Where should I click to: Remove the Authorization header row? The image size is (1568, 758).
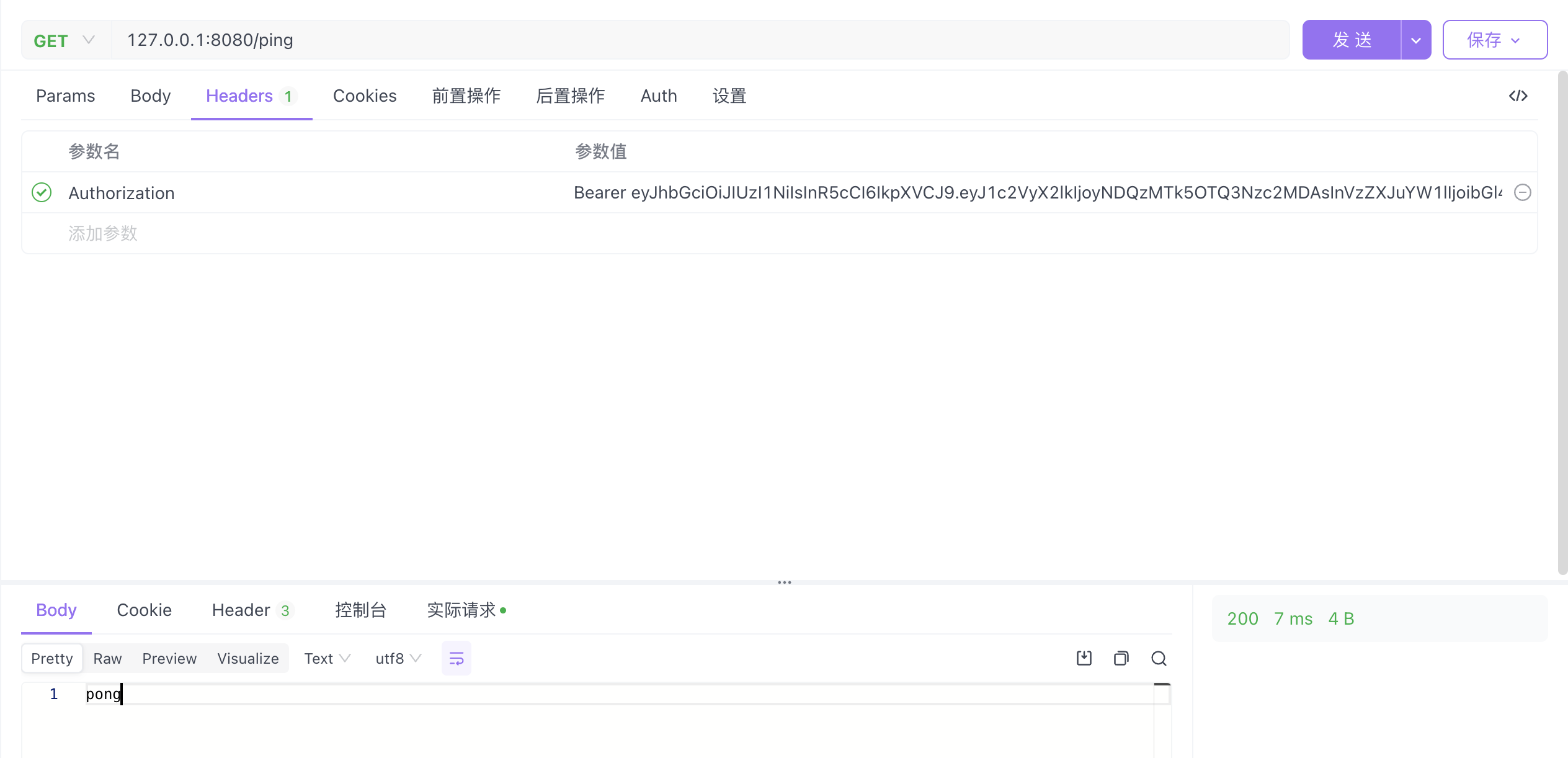coord(1522,193)
